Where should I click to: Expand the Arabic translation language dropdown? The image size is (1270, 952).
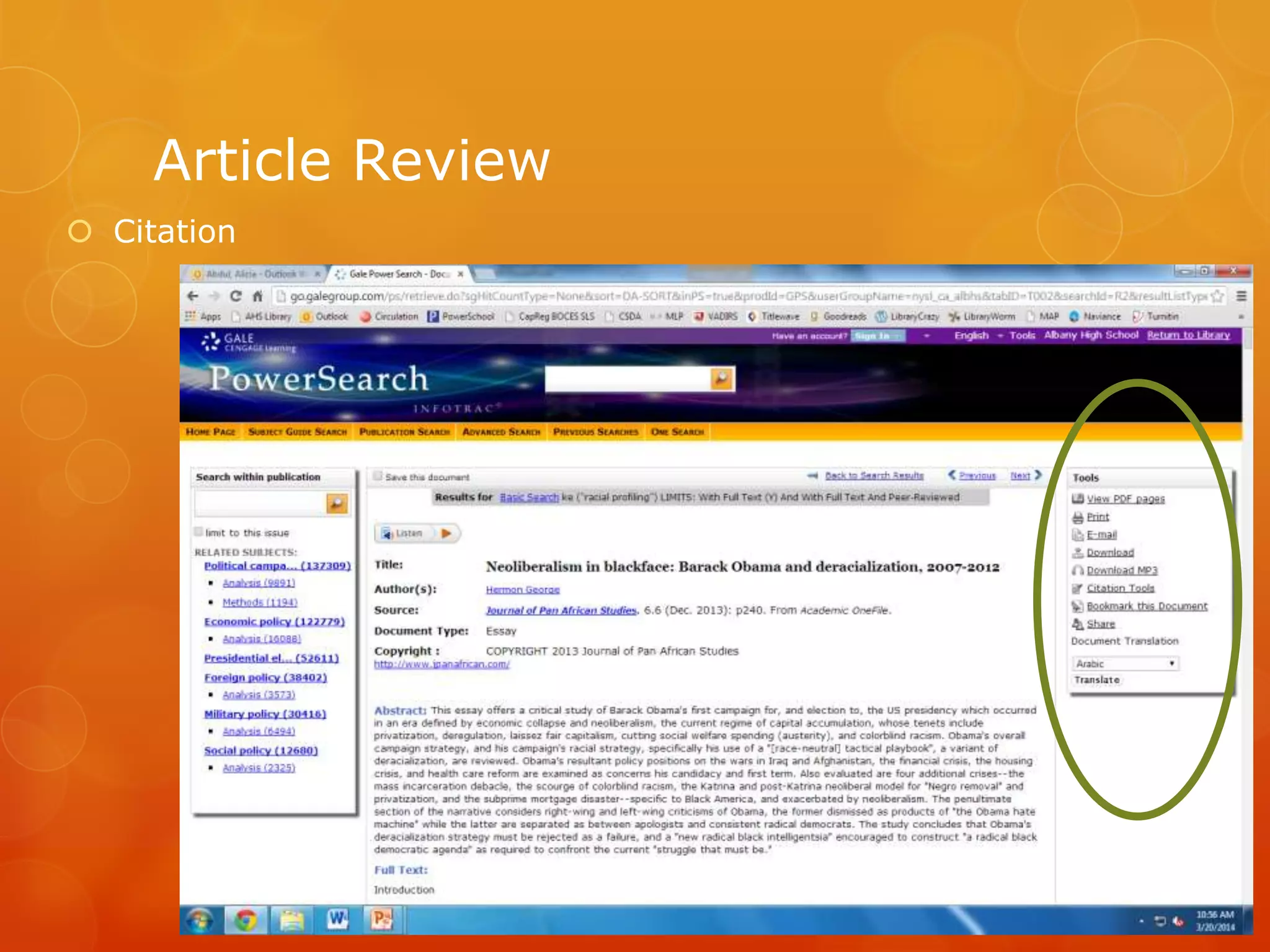pyautogui.click(x=1125, y=664)
